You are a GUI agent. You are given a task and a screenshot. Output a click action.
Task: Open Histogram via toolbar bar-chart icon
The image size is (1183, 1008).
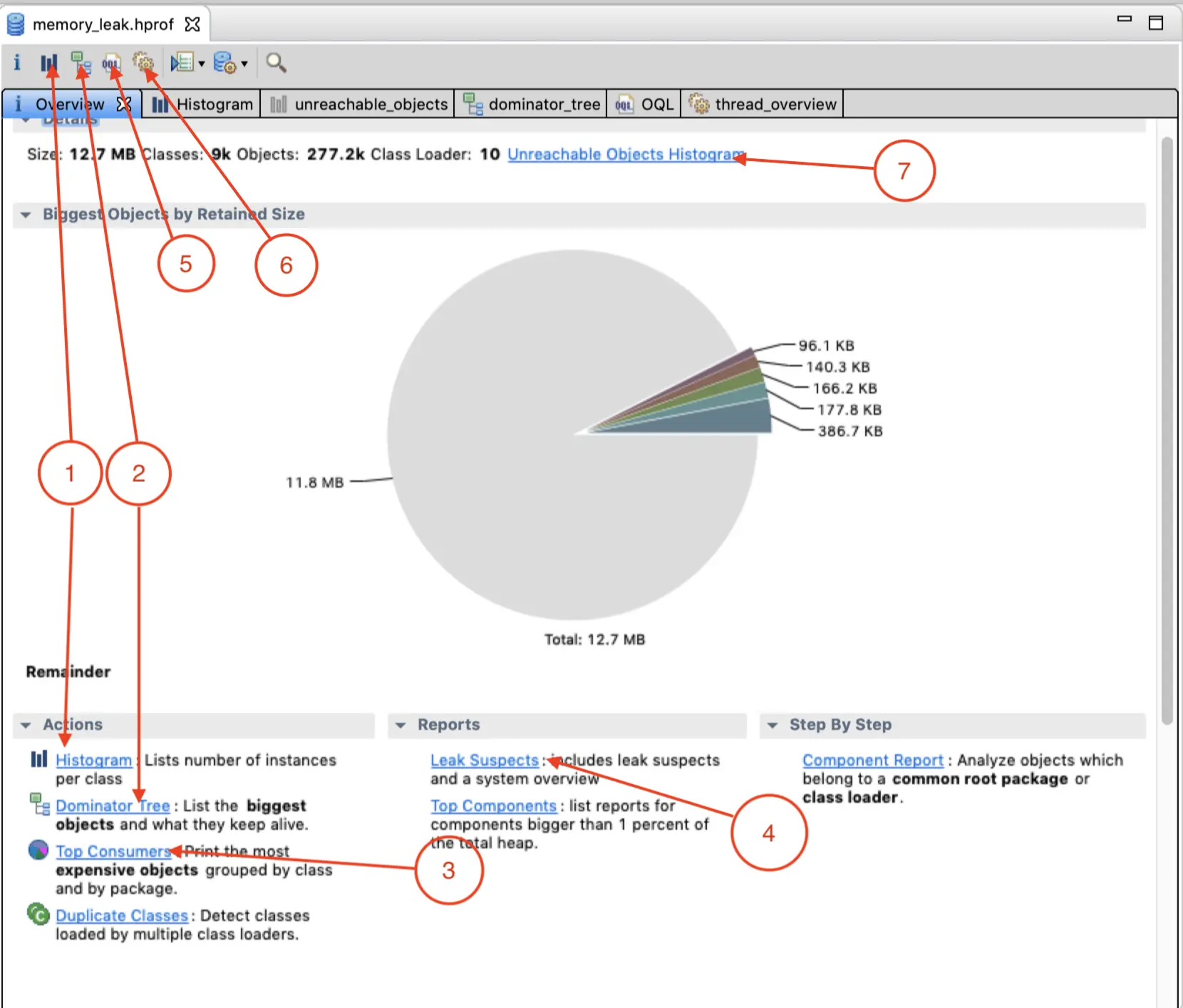(x=48, y=63)
